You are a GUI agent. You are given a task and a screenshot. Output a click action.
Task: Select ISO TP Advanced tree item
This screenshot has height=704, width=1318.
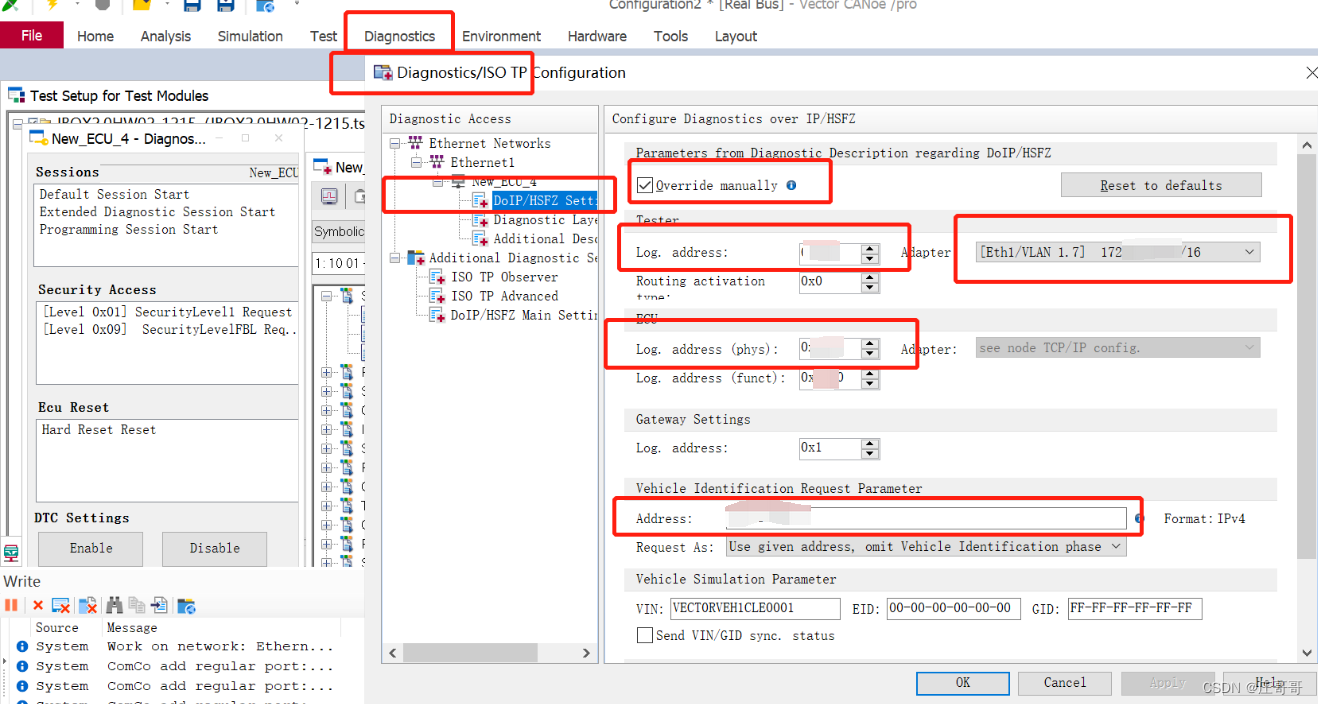click(504, 296)
